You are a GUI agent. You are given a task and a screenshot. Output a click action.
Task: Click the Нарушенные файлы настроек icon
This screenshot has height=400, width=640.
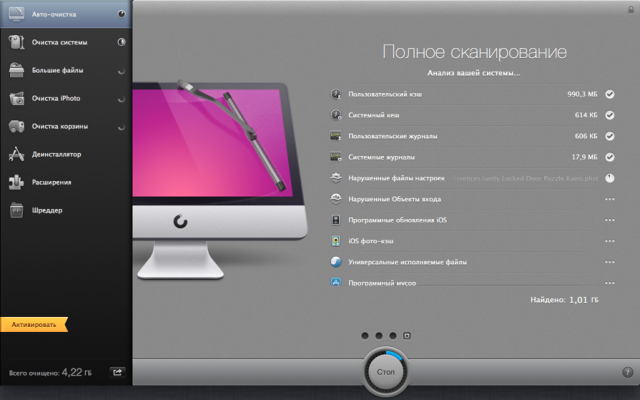pos(336,178)
